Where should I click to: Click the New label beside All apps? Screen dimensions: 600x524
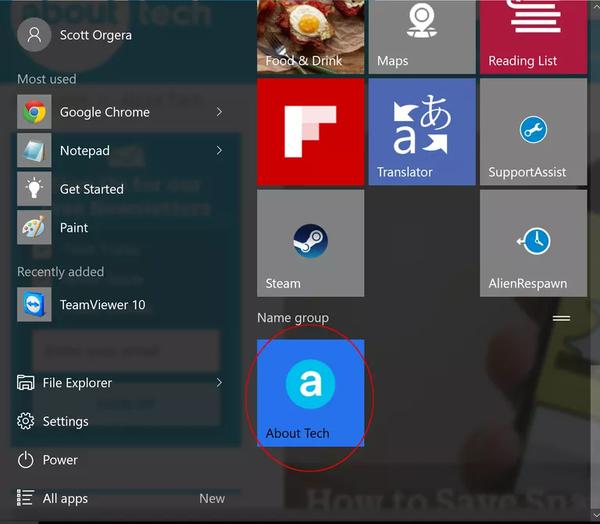click(x=212, y=498)
